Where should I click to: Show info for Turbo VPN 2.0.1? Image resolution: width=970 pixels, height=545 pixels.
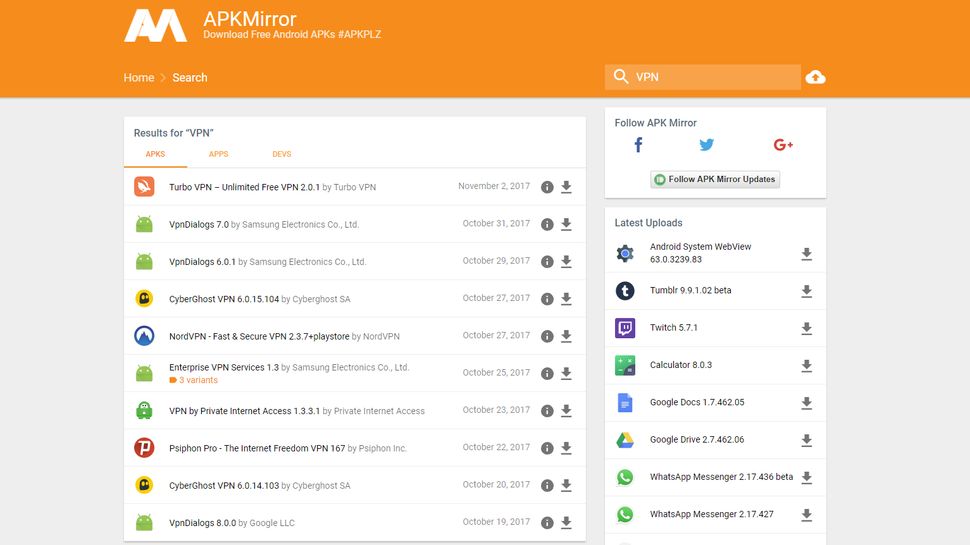point(547,187)
